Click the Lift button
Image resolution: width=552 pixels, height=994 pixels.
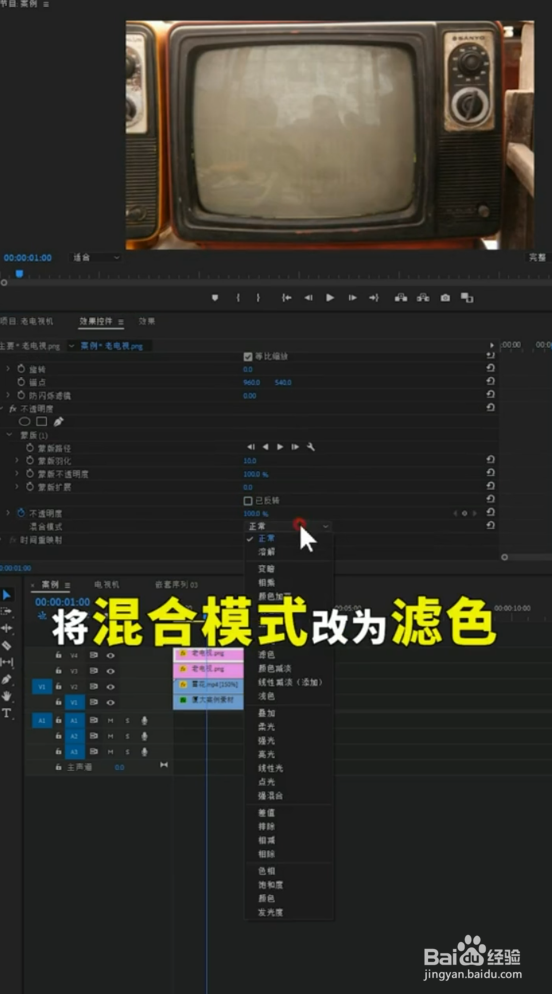[401, 297]
